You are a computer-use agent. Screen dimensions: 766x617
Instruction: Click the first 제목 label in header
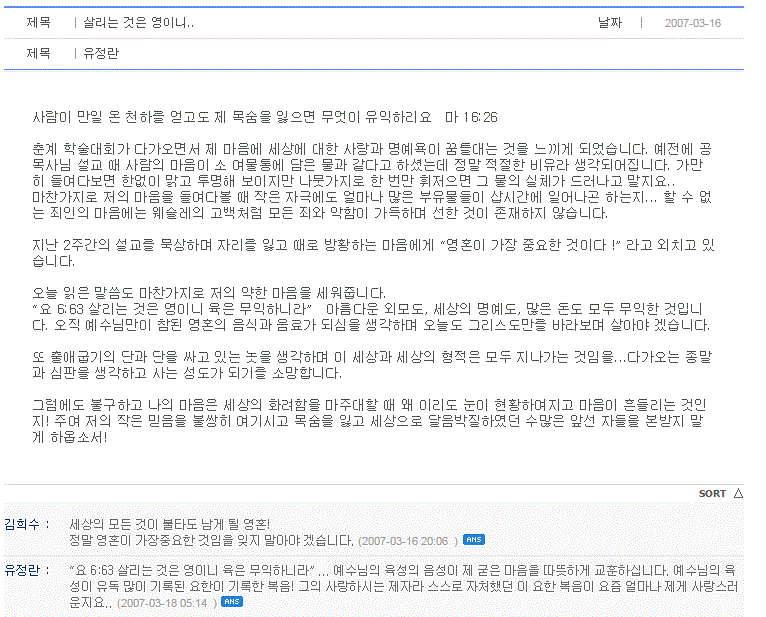(x=39, y=23)
